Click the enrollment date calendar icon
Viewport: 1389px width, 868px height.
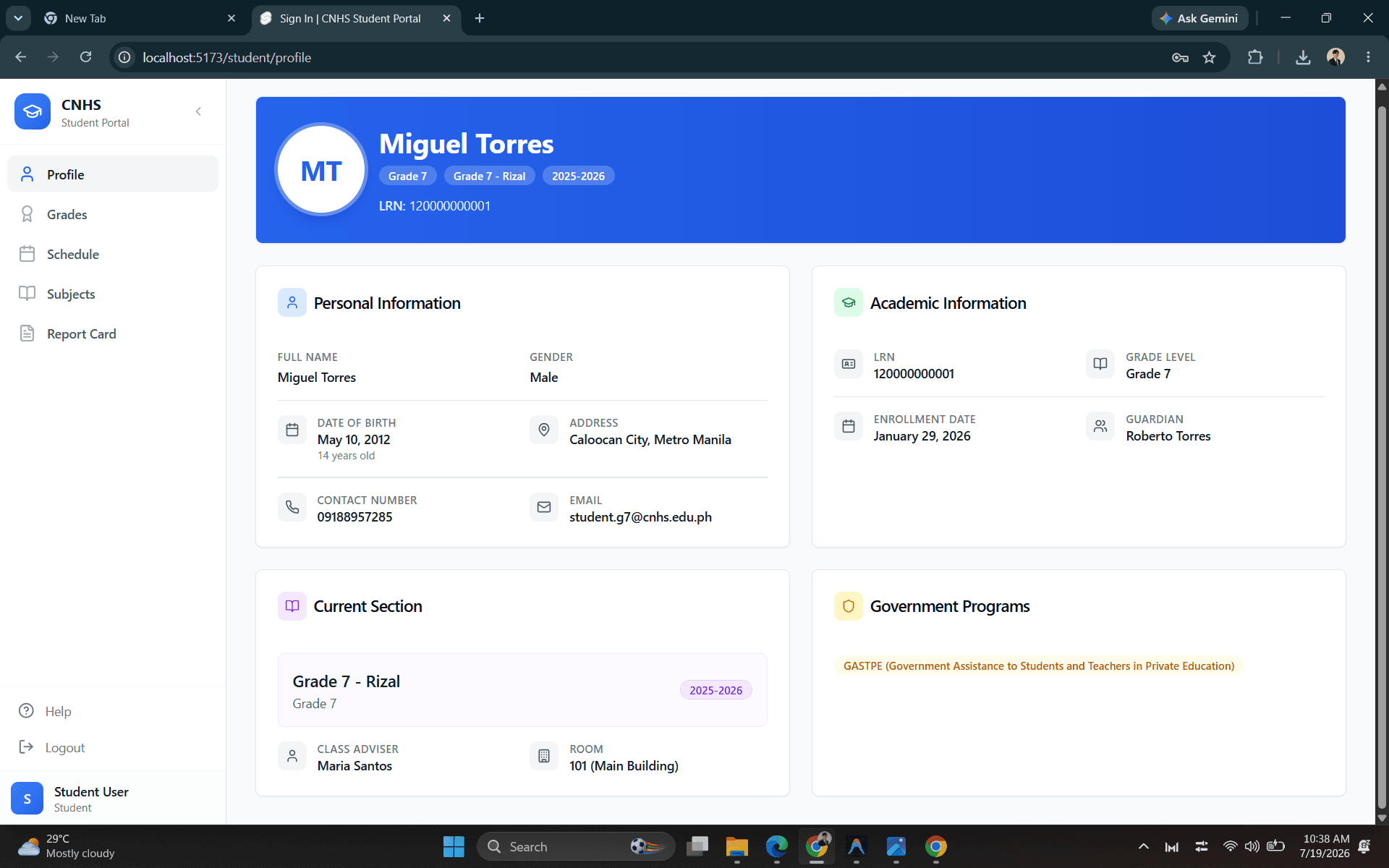tap(849, 426)
